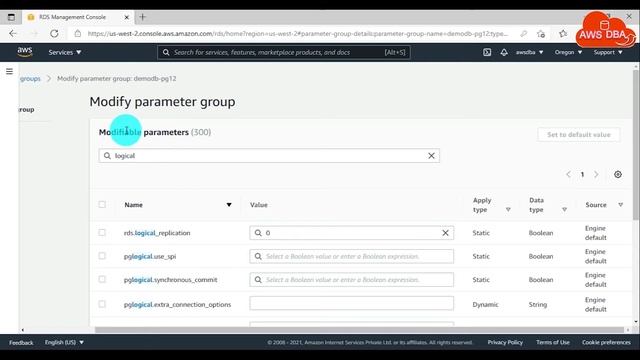Screen dimensions: 640x360
Task: Click 'String' data type cell
Action: [538, 304]
